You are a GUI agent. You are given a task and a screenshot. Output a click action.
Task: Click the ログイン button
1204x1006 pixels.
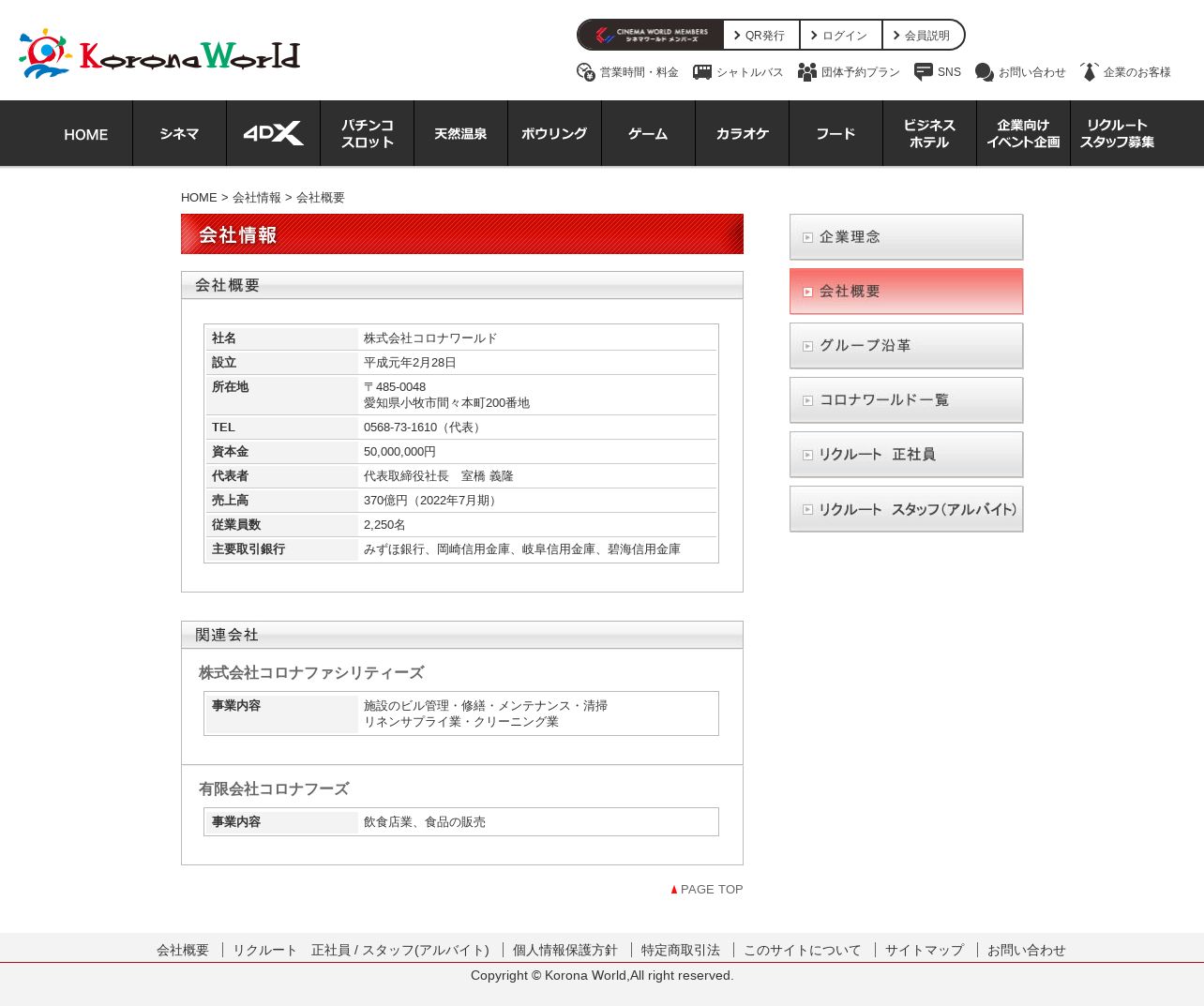tap(841, 35)
